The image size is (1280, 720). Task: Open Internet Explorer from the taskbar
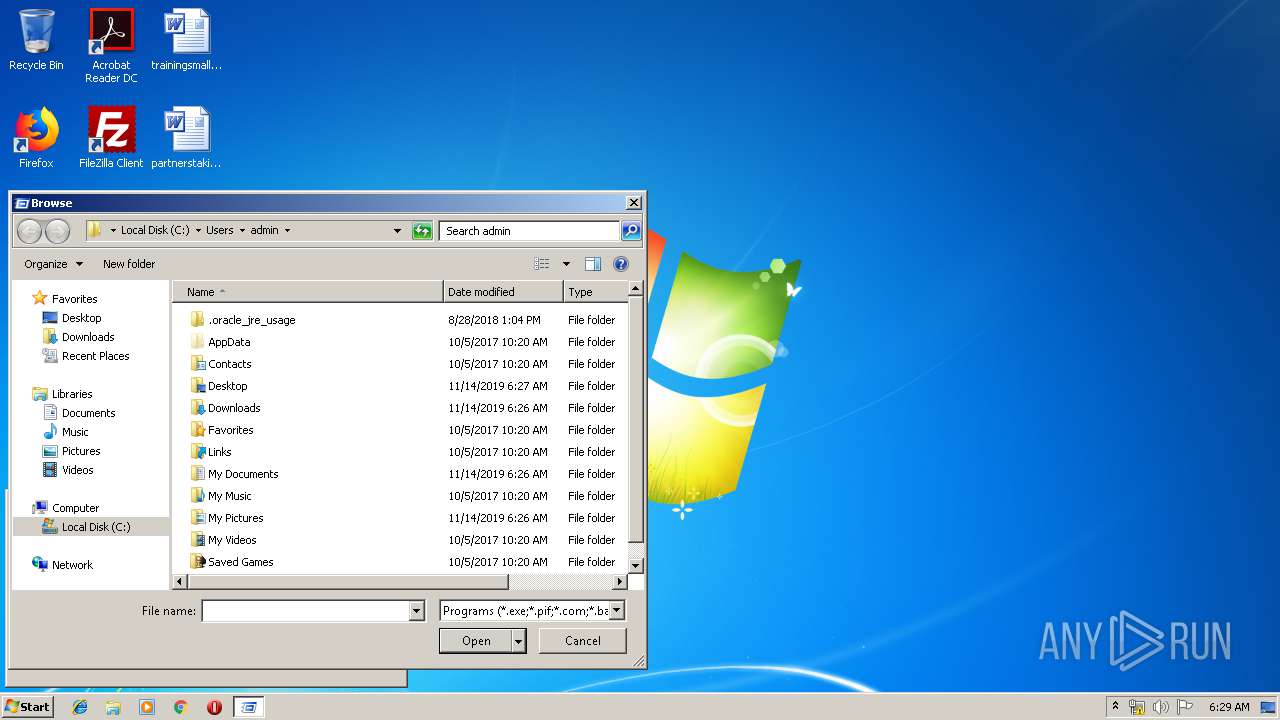pyautogui.click(x=80, y=707)
